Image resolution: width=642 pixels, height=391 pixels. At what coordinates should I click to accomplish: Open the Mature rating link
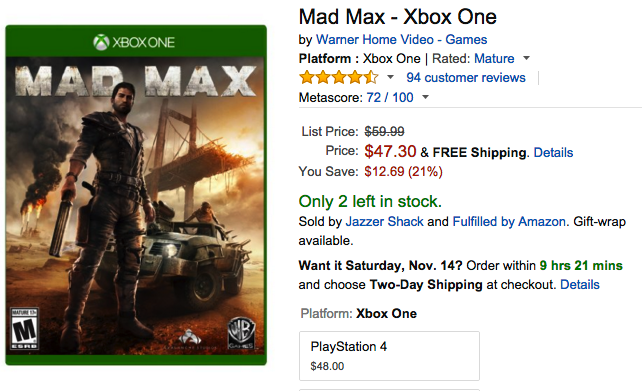494,59
